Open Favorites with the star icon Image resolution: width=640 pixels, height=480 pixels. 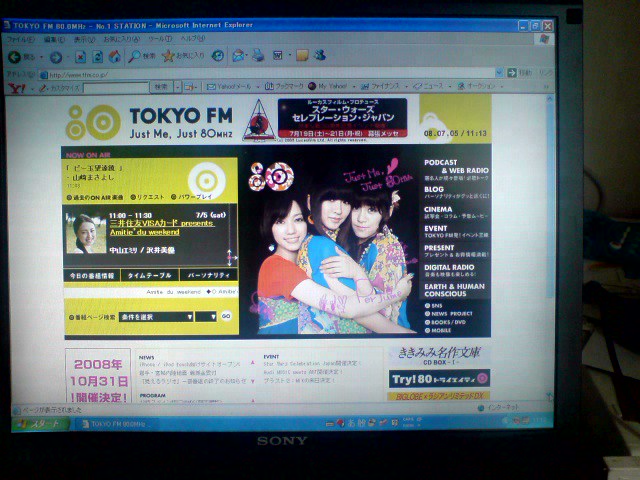point(168,56)
